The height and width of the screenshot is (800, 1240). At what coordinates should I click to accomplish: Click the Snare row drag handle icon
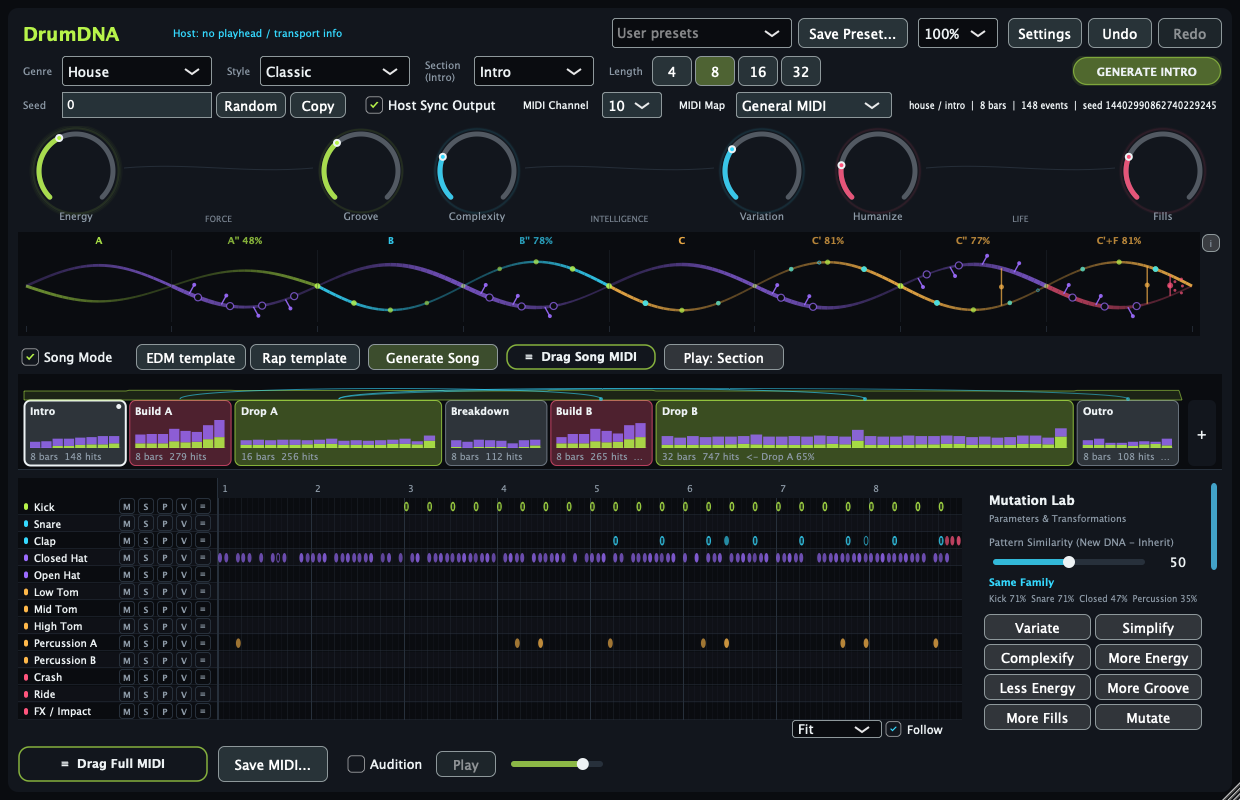203,524
